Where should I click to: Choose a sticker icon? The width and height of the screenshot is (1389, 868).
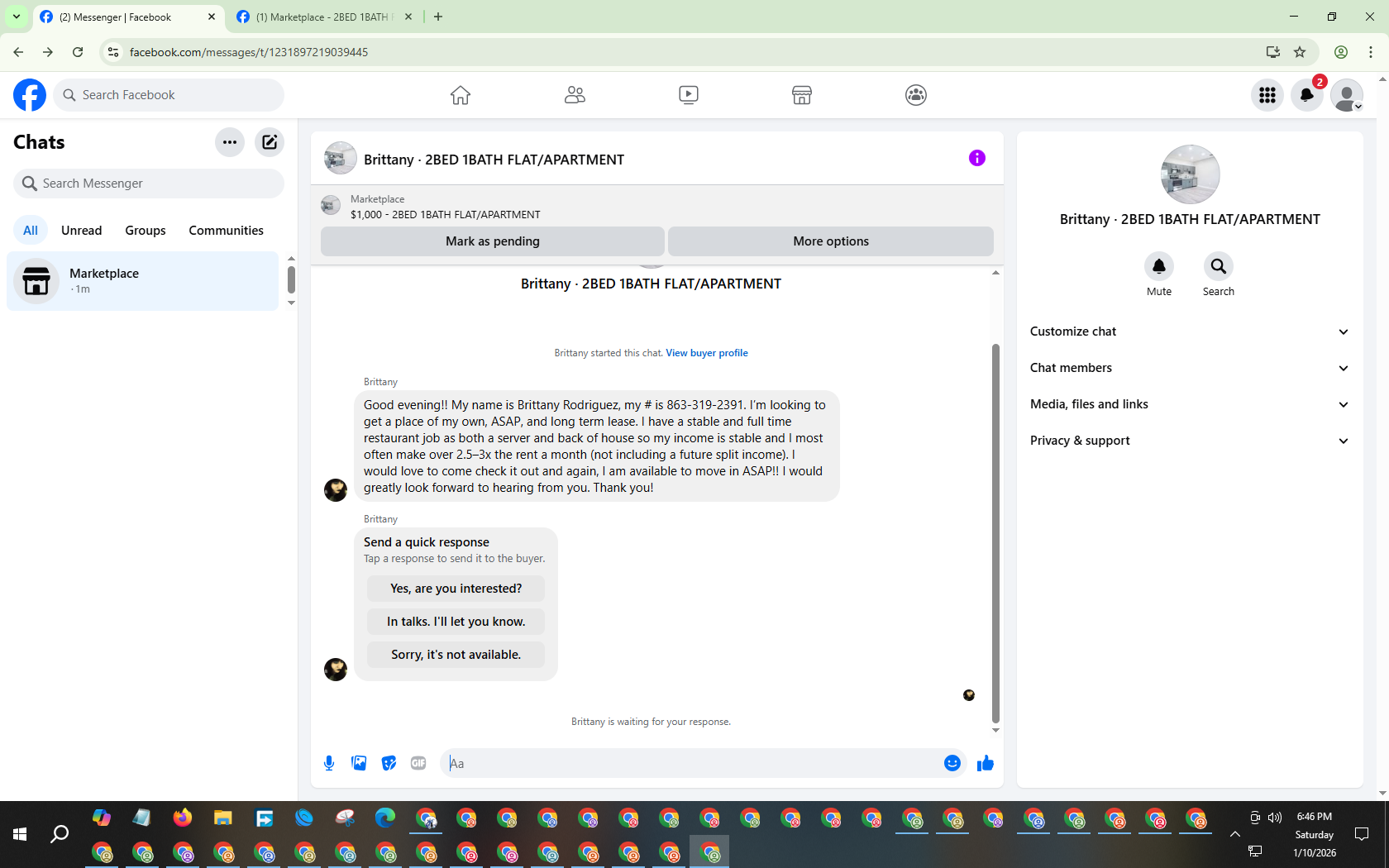[389, 763]
